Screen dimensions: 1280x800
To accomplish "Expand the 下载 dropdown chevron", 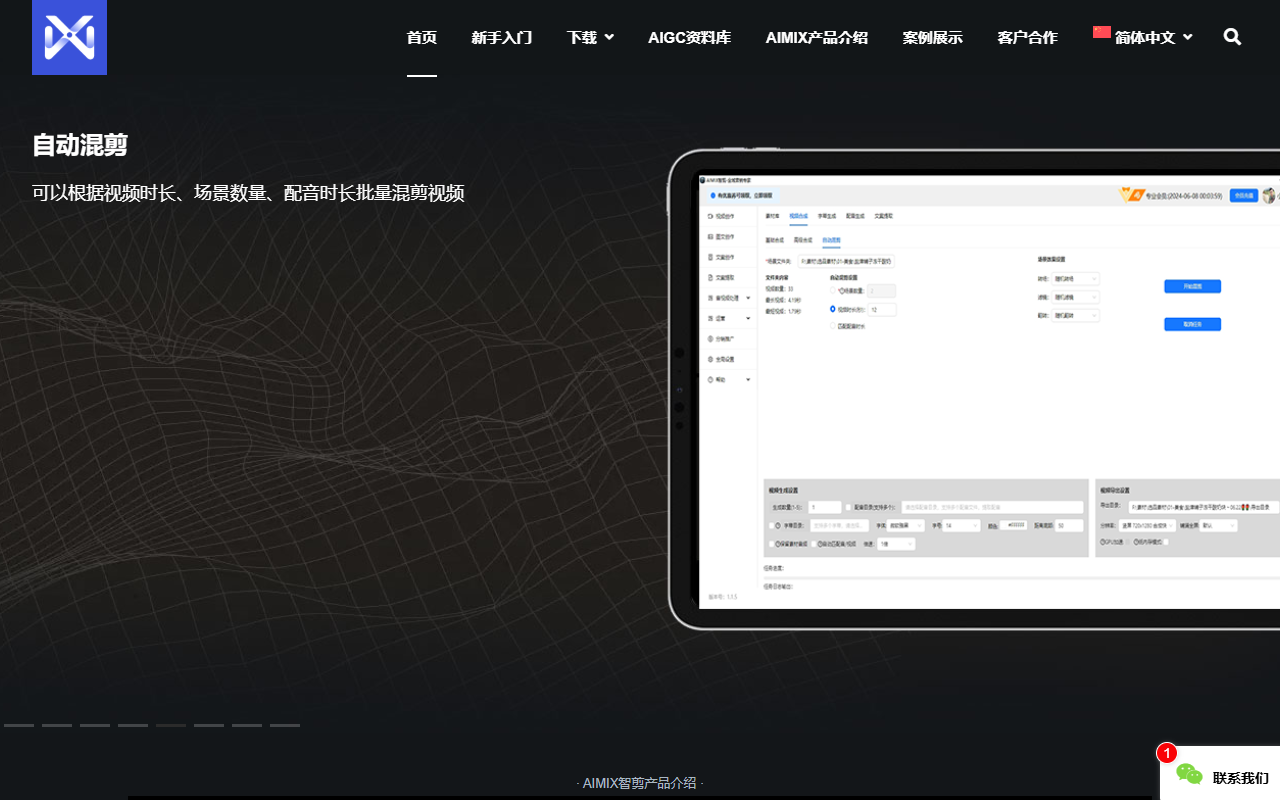I will 609,37.
